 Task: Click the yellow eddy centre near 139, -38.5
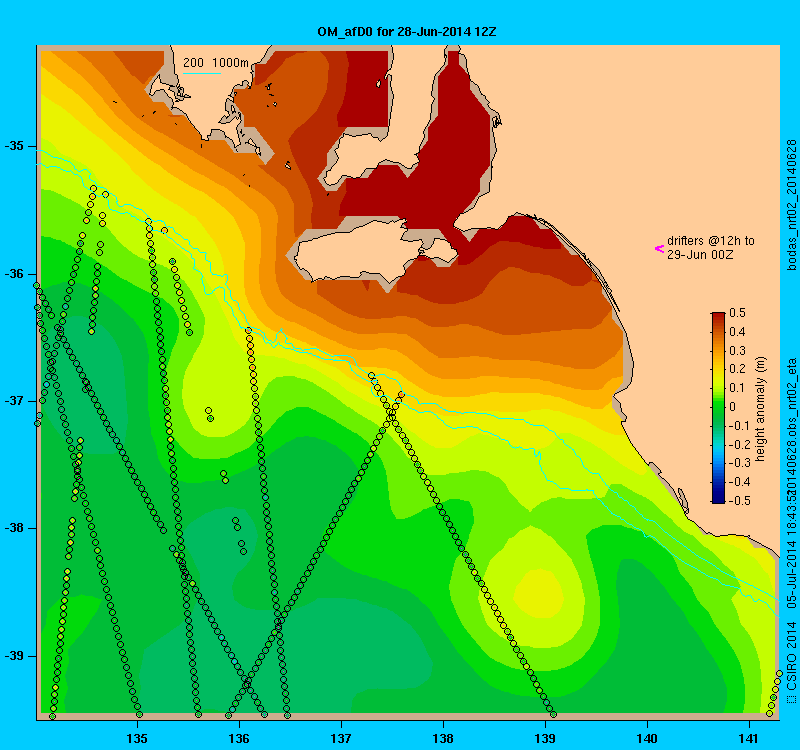538,594
